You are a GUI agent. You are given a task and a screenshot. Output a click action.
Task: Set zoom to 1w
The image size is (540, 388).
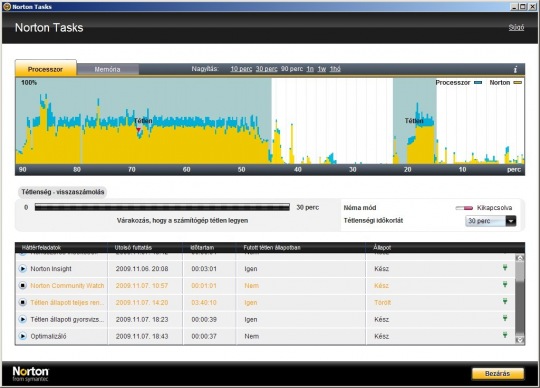(322, 69)
